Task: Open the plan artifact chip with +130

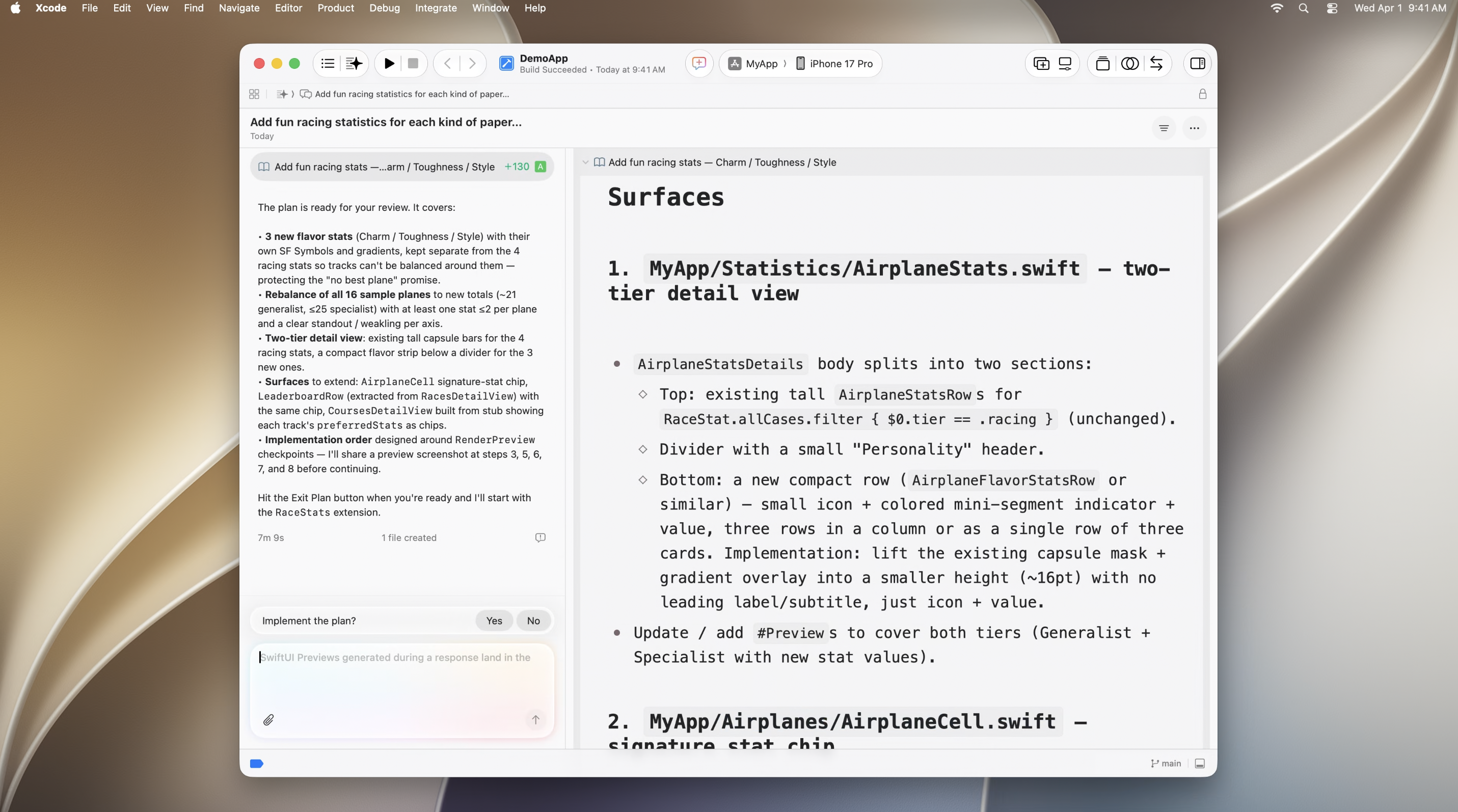Action: click(402, 167)
